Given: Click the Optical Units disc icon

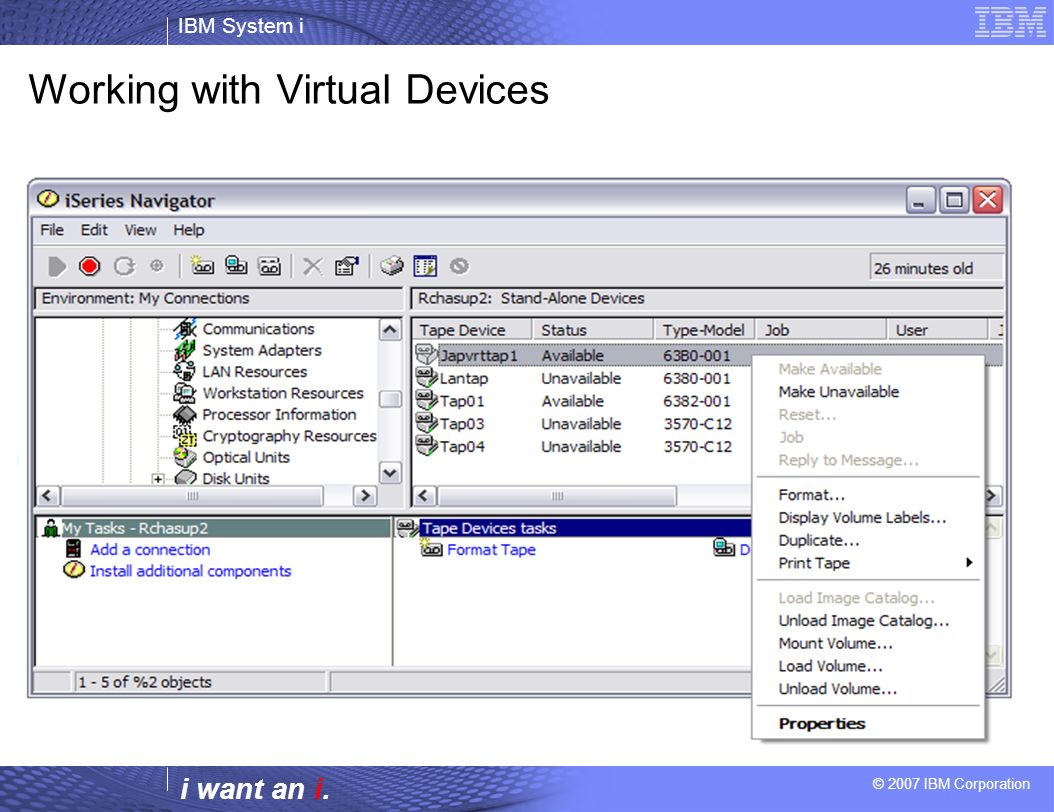Looking at the screenshot, I should (x=185, y=457).
